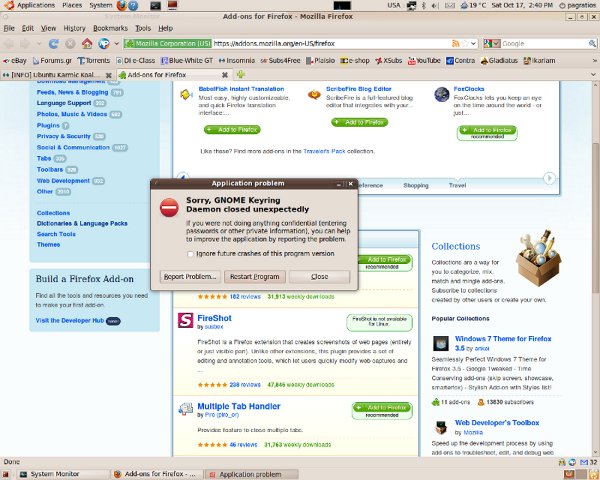
Task: Click the Web Developer's Toolbox collection icon
Action: pyautogui.click(x=441, y=427)
